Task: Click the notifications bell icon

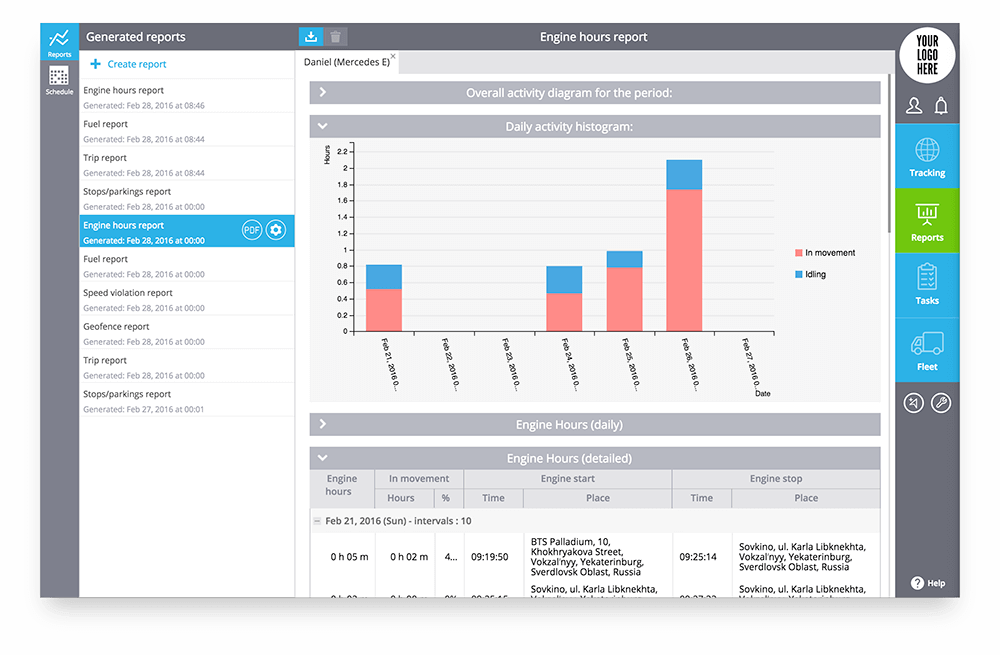Action: pos(941,106)
